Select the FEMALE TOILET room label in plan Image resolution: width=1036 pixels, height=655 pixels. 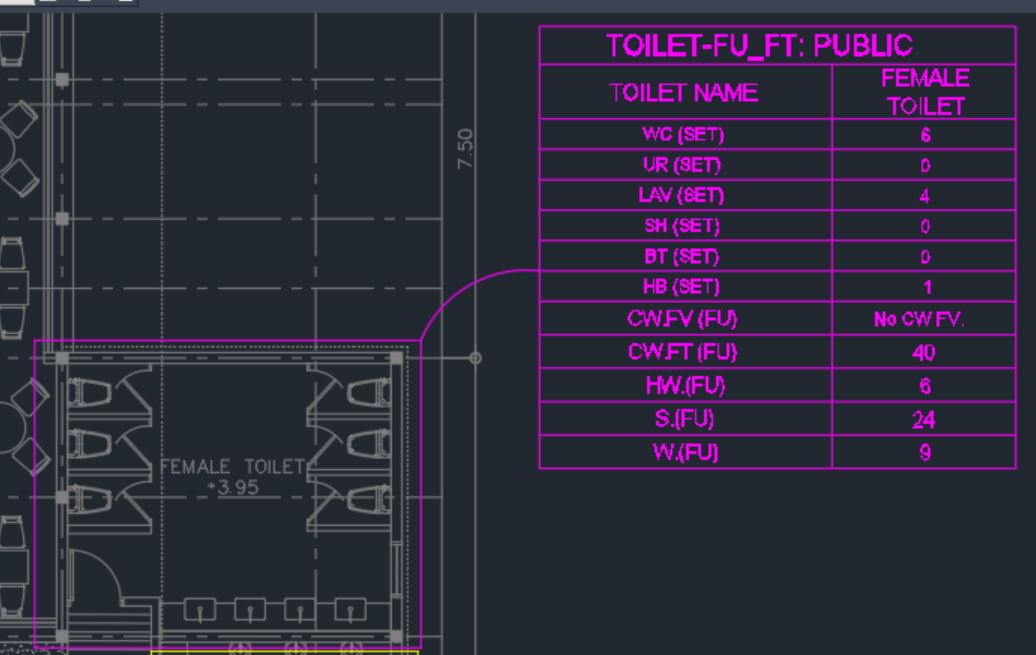click(x=231, y=466)
